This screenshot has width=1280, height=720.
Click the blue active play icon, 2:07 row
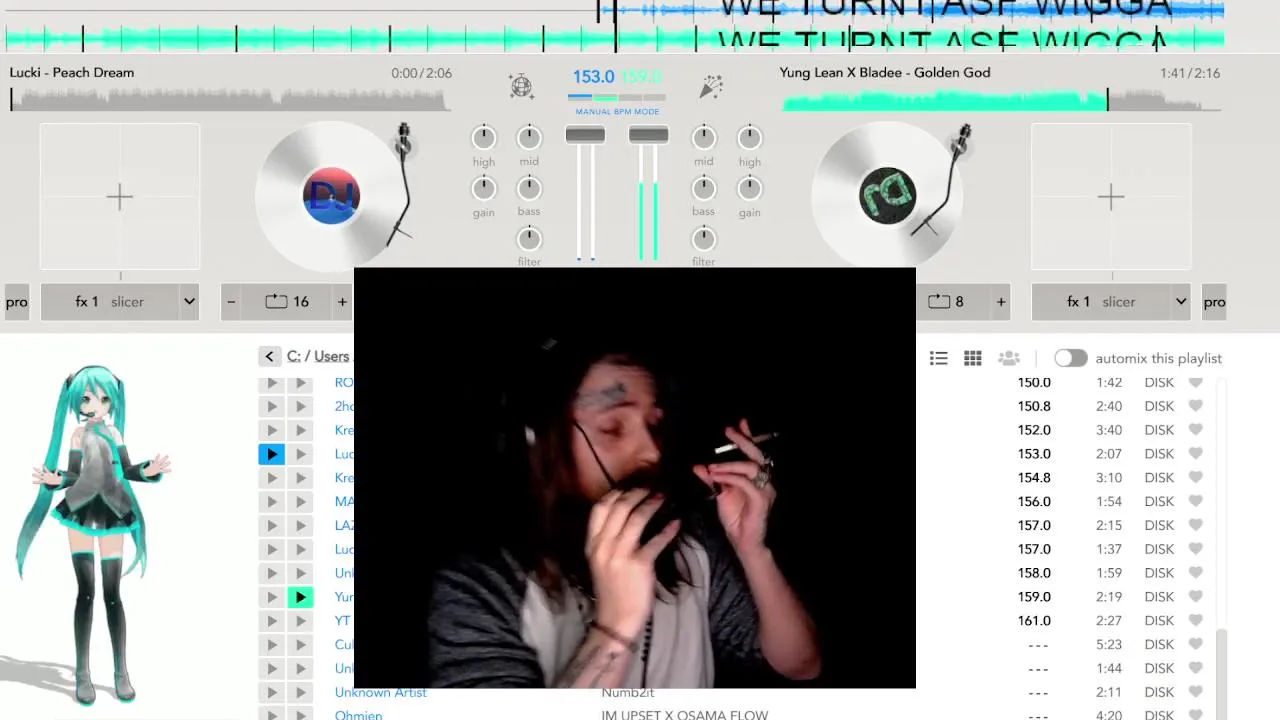pos(271,454)
